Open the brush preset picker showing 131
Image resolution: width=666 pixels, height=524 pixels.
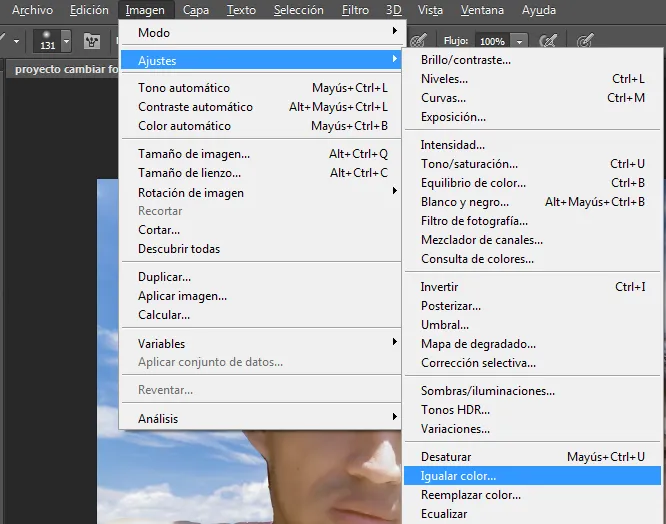pos(52,41)
